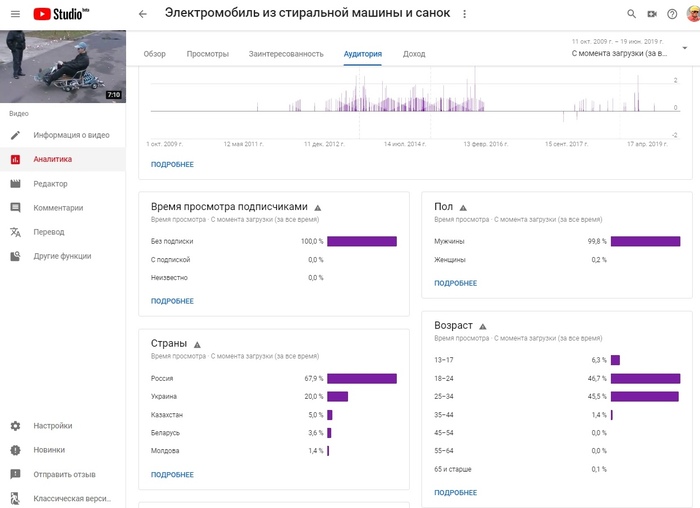
Task: Click warning triangle next to Возраст
Action: click(x=483, y=326)
